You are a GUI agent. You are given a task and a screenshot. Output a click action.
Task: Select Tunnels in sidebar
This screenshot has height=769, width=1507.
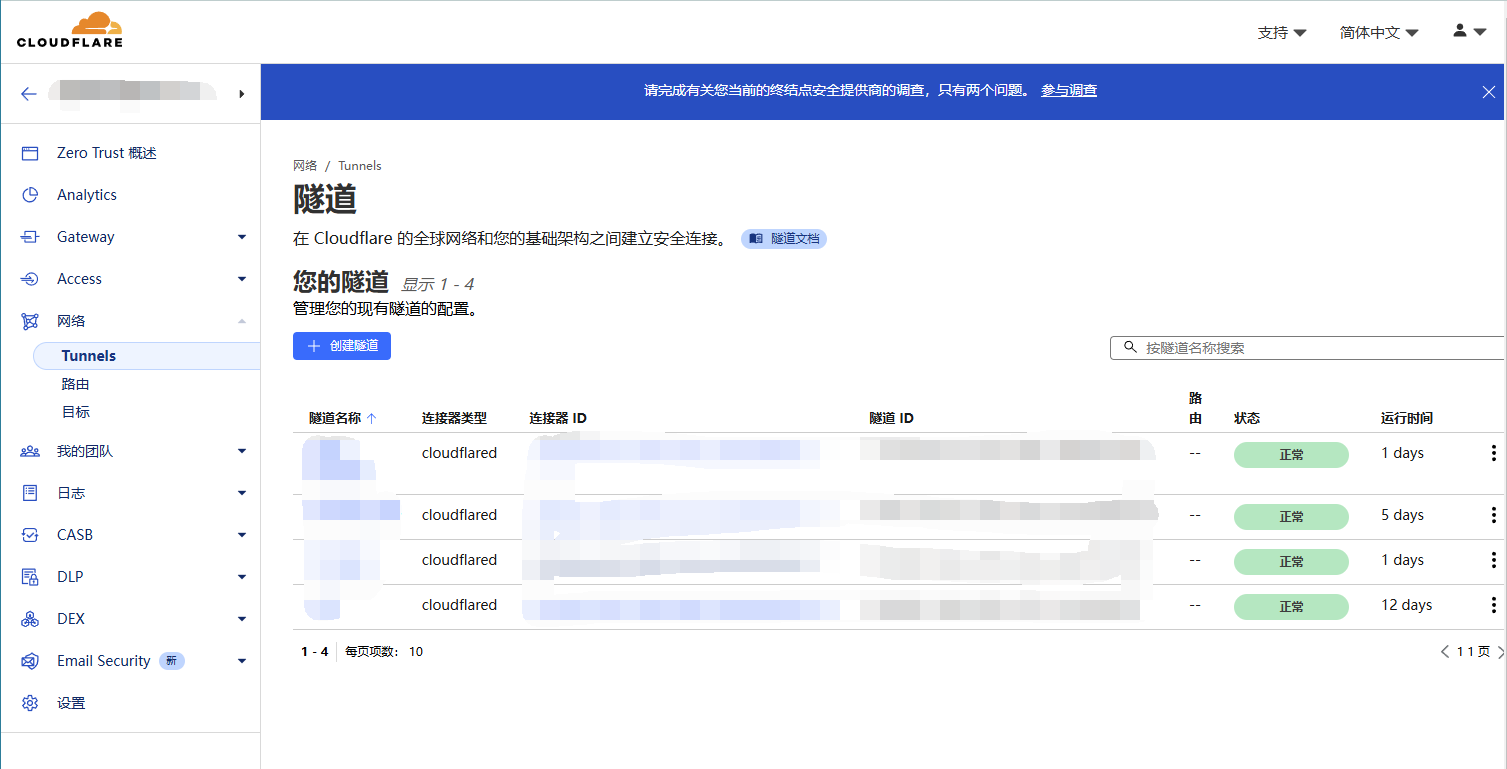[x=146, y=356]
